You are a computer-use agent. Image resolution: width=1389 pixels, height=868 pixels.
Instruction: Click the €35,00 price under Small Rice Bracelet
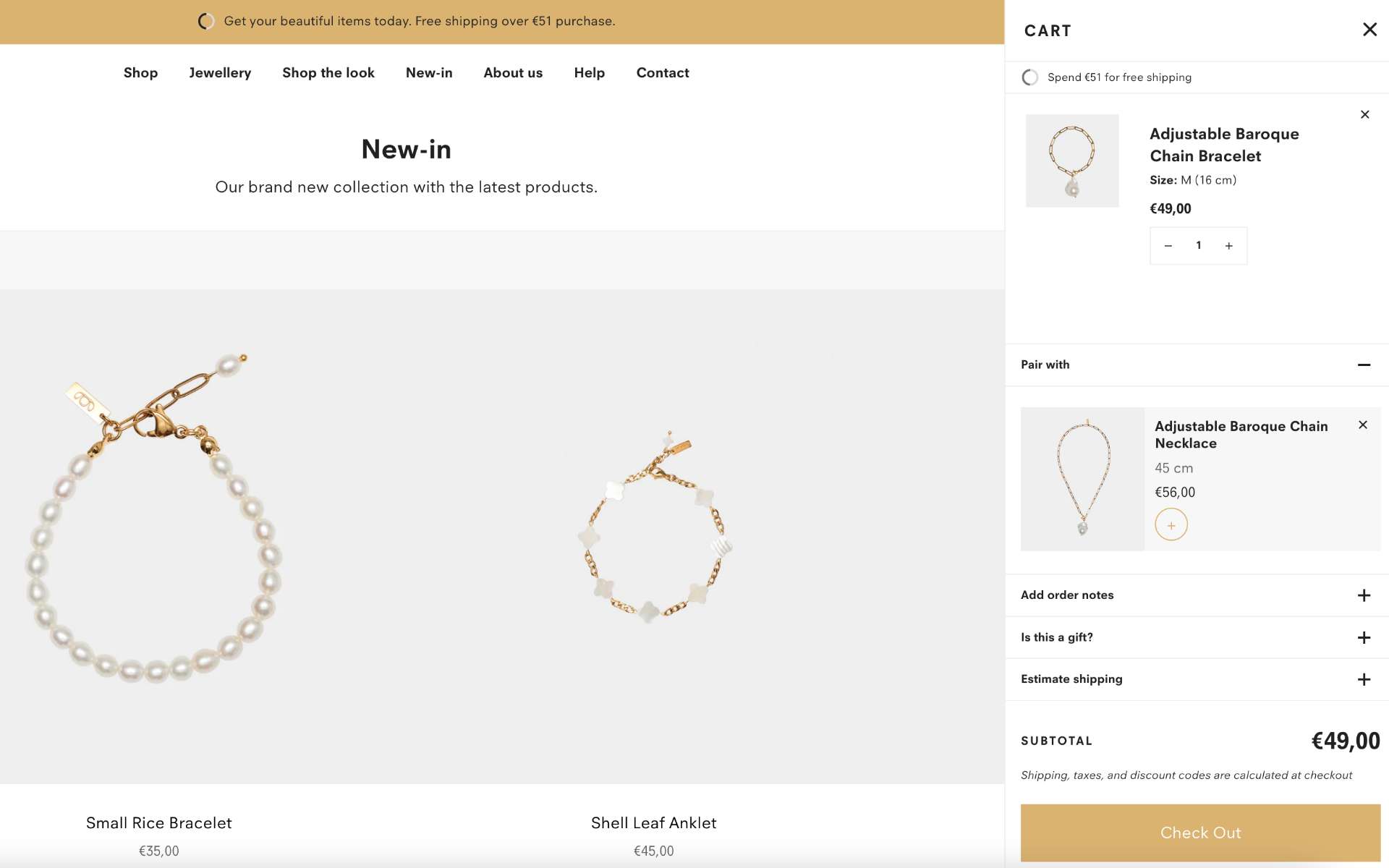click(158, 851)
